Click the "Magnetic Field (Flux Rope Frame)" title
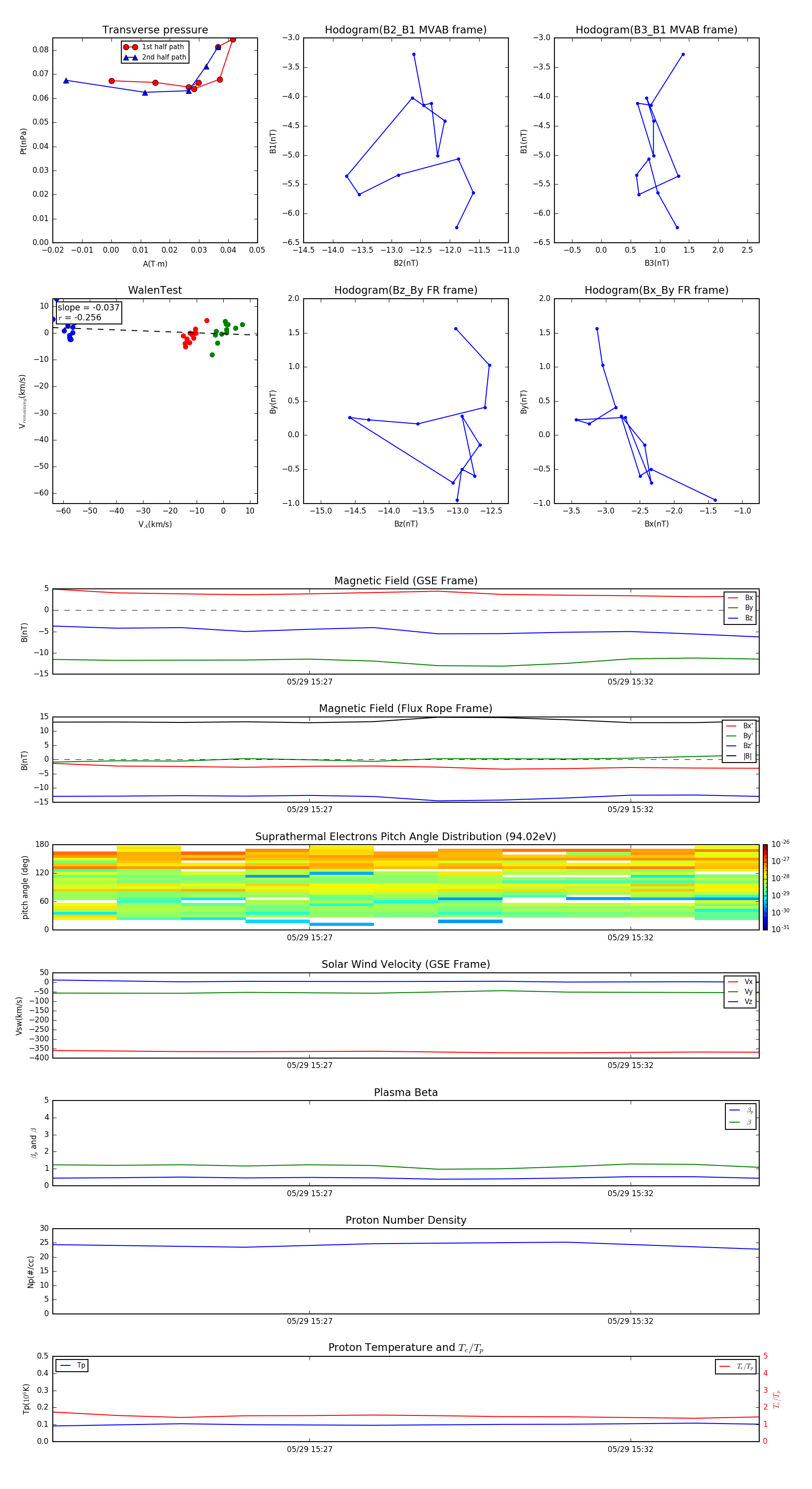 (x=406, y=709)
